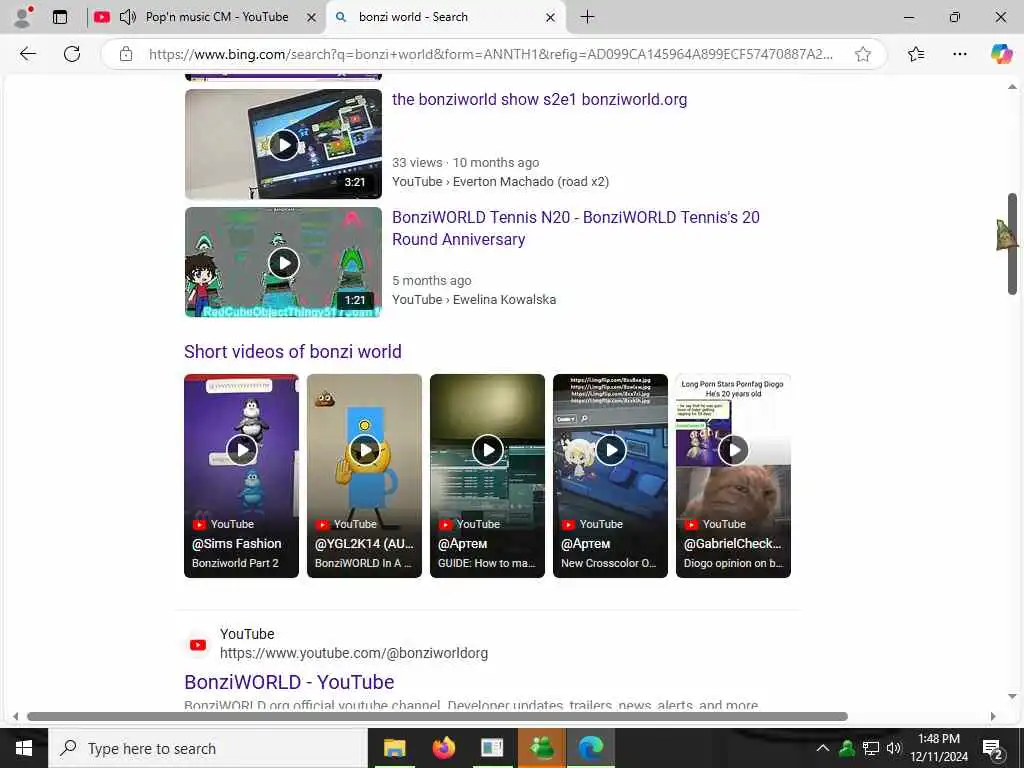Play @Sims Fashion Bonziworld Part 2 short
The height and width of the screenshot is (768, 1024).
click(242, 475)
